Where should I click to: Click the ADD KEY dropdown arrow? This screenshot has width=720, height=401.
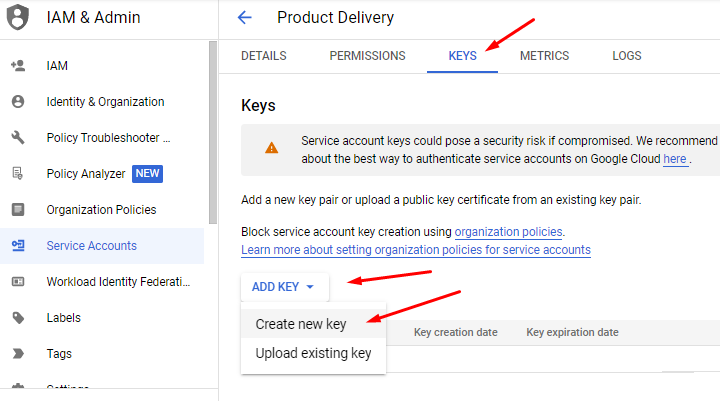tap(310, 287)
